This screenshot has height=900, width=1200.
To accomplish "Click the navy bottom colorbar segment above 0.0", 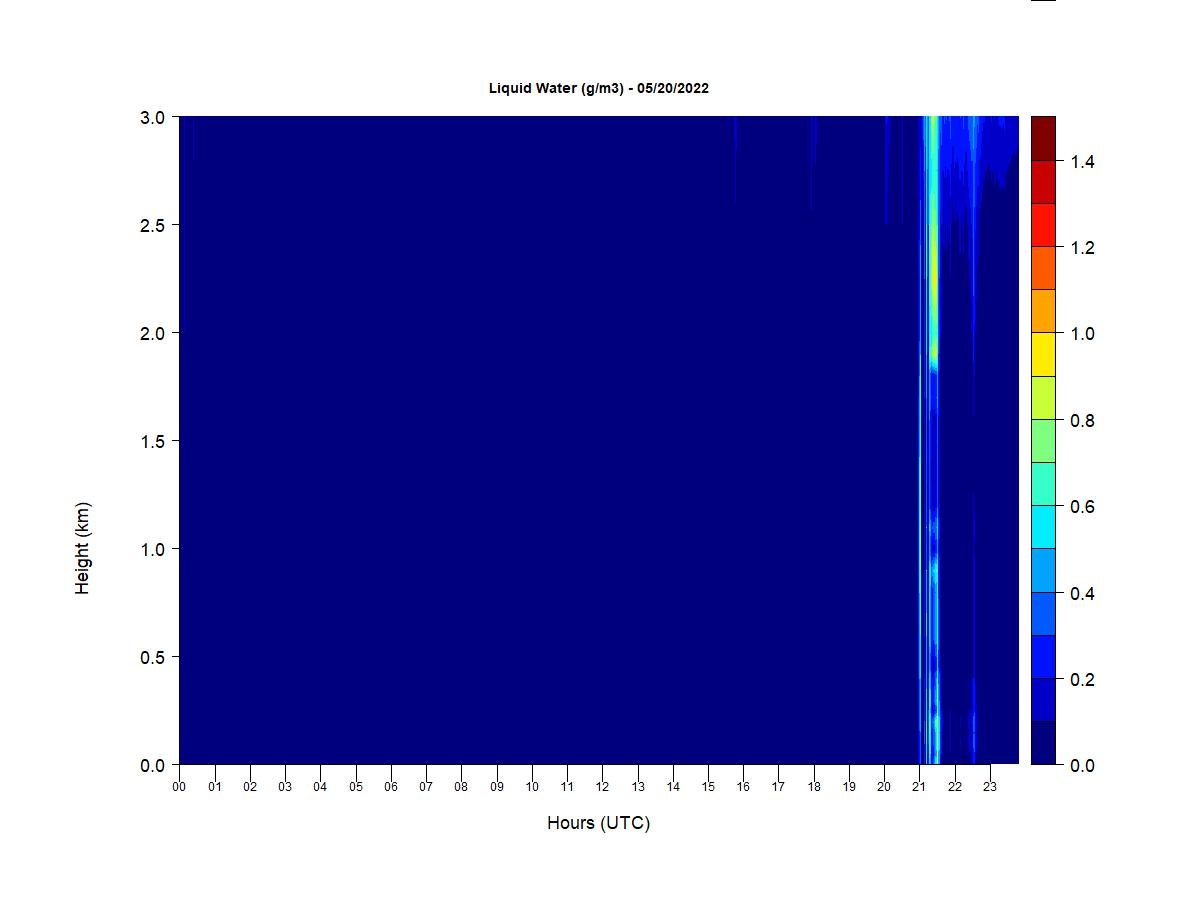I will click(1043, 743).
